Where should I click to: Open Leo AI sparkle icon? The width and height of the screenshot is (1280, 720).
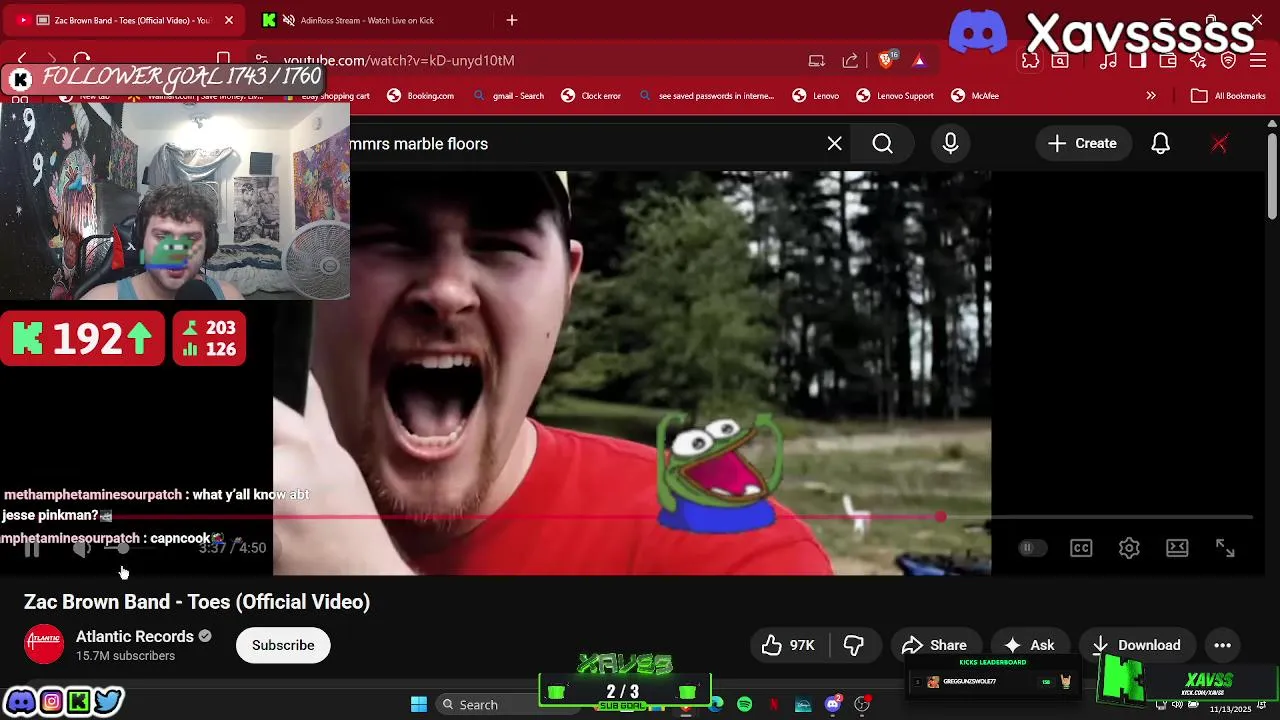1198,61
